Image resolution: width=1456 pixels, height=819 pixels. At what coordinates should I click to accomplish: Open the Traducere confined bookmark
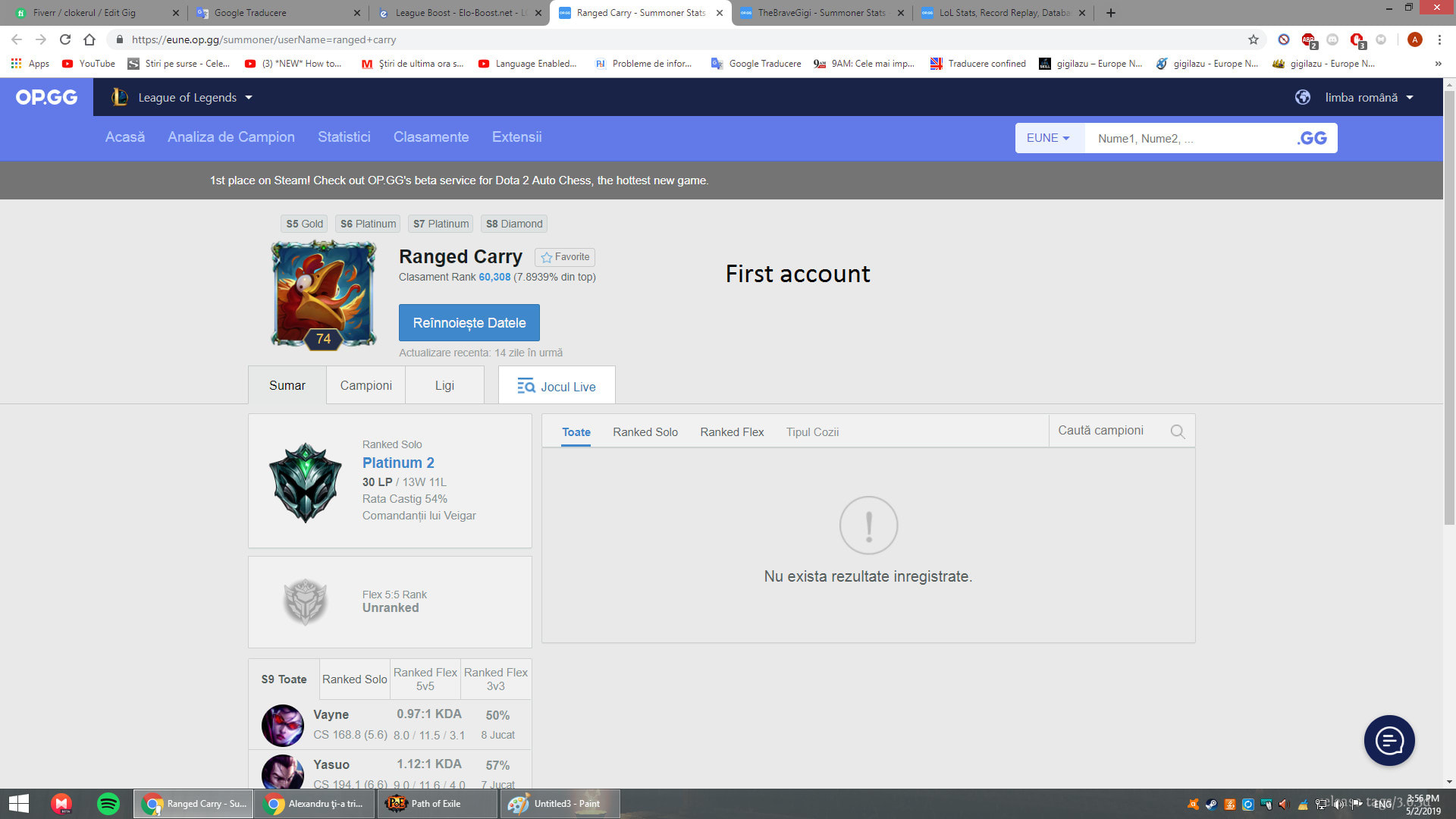(978, 64)
